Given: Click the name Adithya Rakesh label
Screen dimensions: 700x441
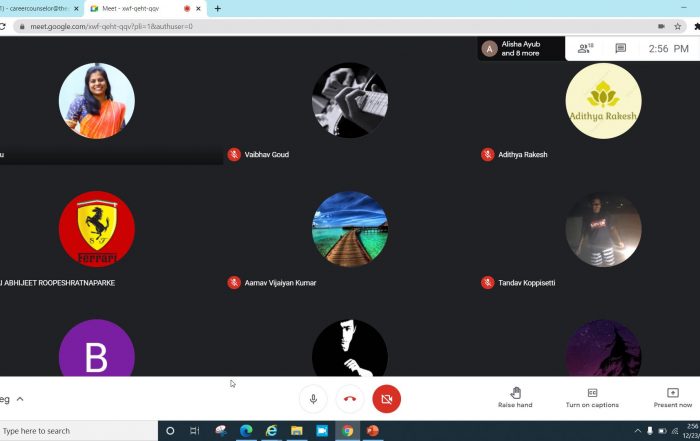Looking at the screenshot, I should coord(523,154).
